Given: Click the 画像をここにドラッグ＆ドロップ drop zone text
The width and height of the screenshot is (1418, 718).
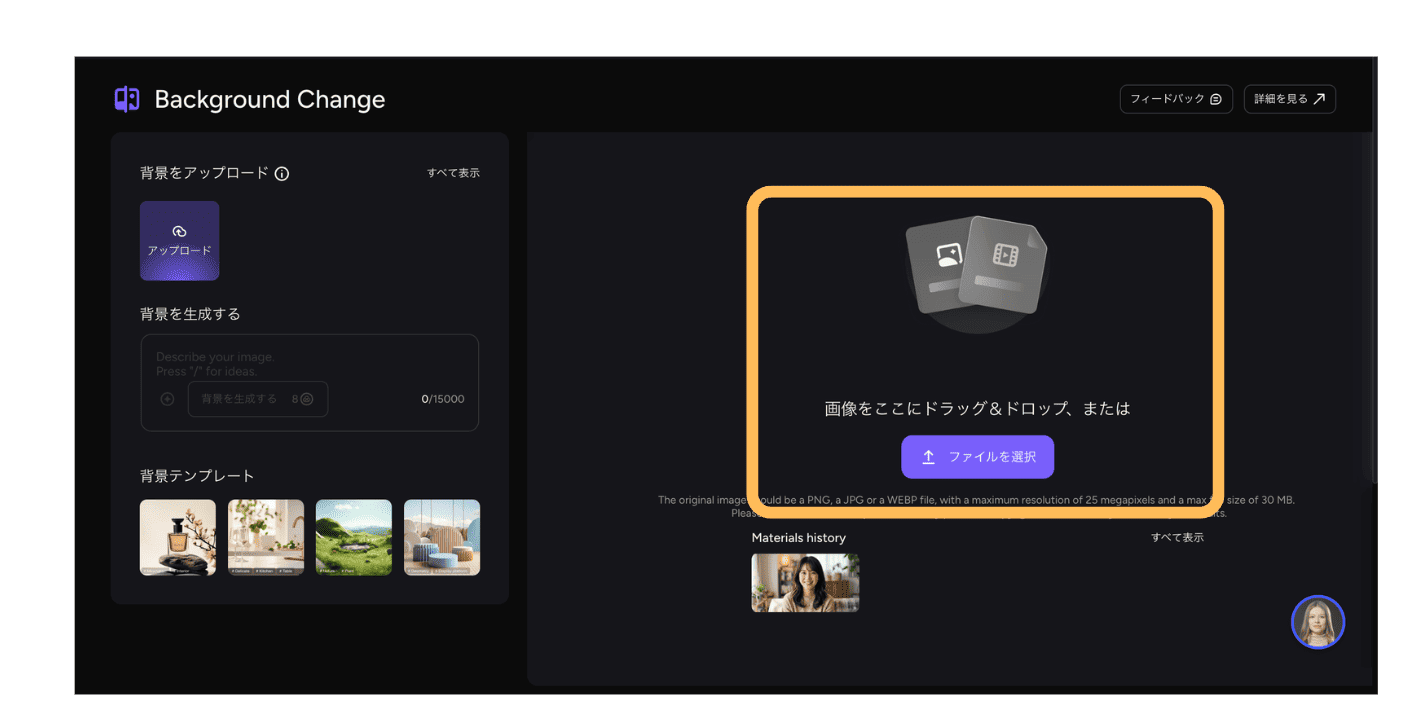Looking at the screenshot, I should (977, 409).
